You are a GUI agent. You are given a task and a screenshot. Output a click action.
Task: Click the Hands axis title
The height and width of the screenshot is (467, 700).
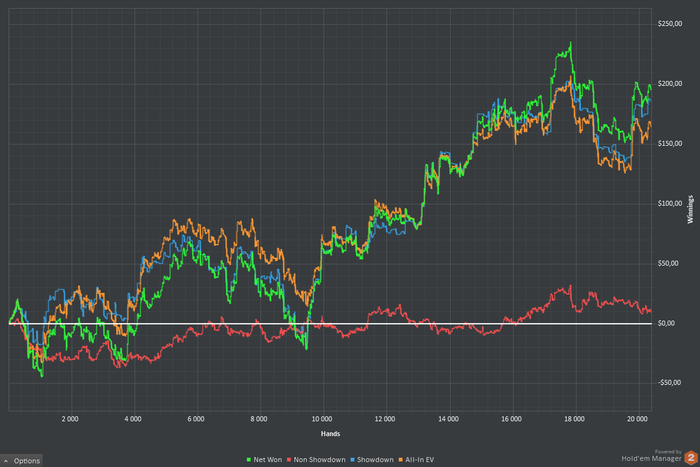pos(330,434)
